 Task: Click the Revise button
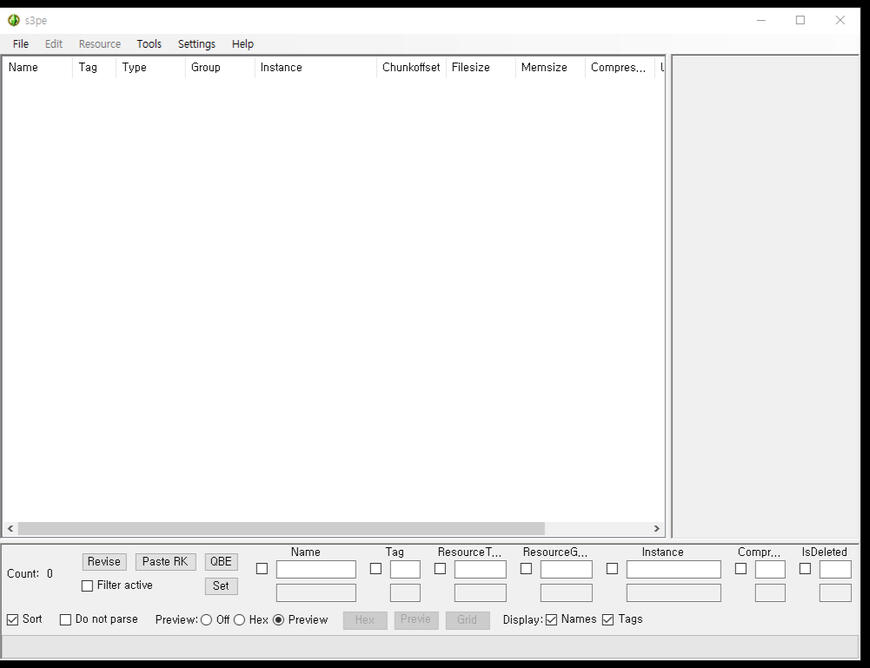(104, 562)
